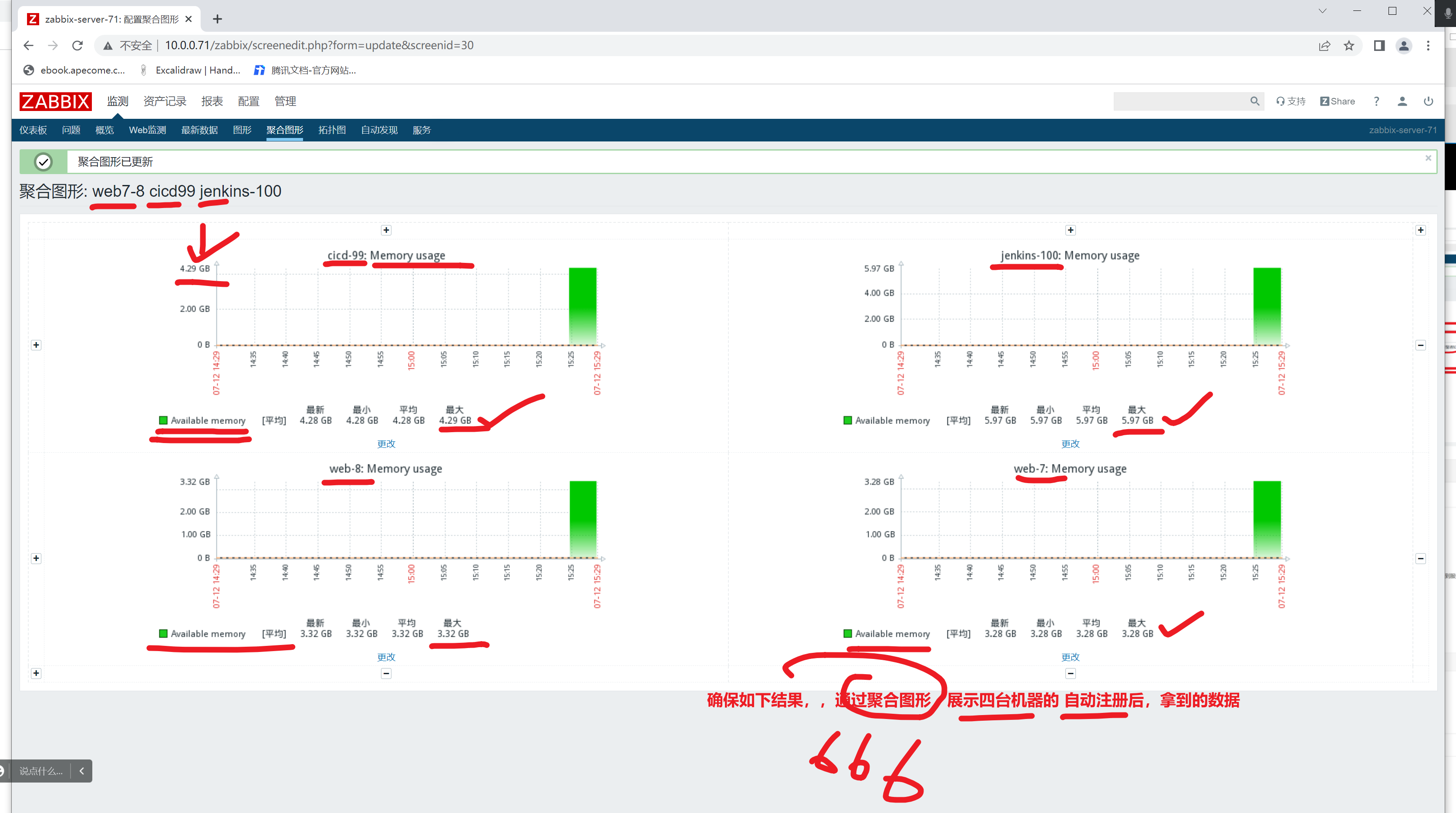Remove row using minus right of jenkins-100 graph

coord(1420,345)
